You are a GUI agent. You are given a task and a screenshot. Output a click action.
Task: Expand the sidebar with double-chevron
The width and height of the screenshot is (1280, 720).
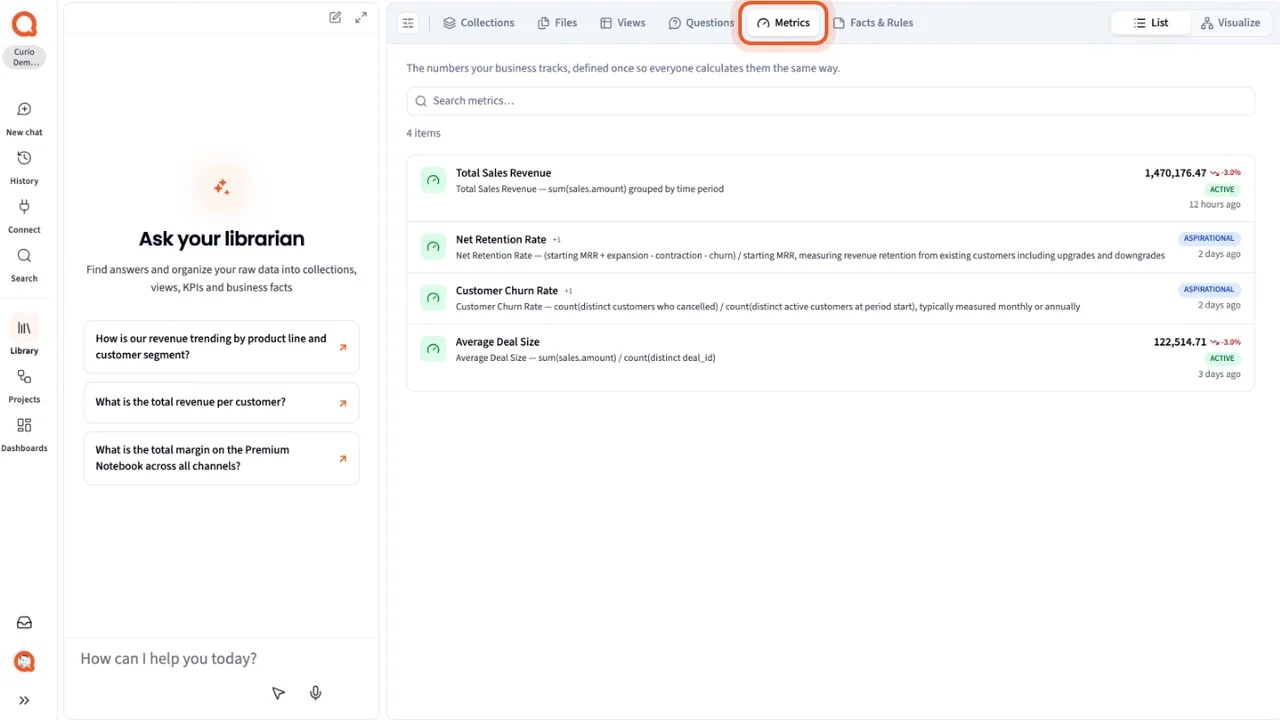24,701
